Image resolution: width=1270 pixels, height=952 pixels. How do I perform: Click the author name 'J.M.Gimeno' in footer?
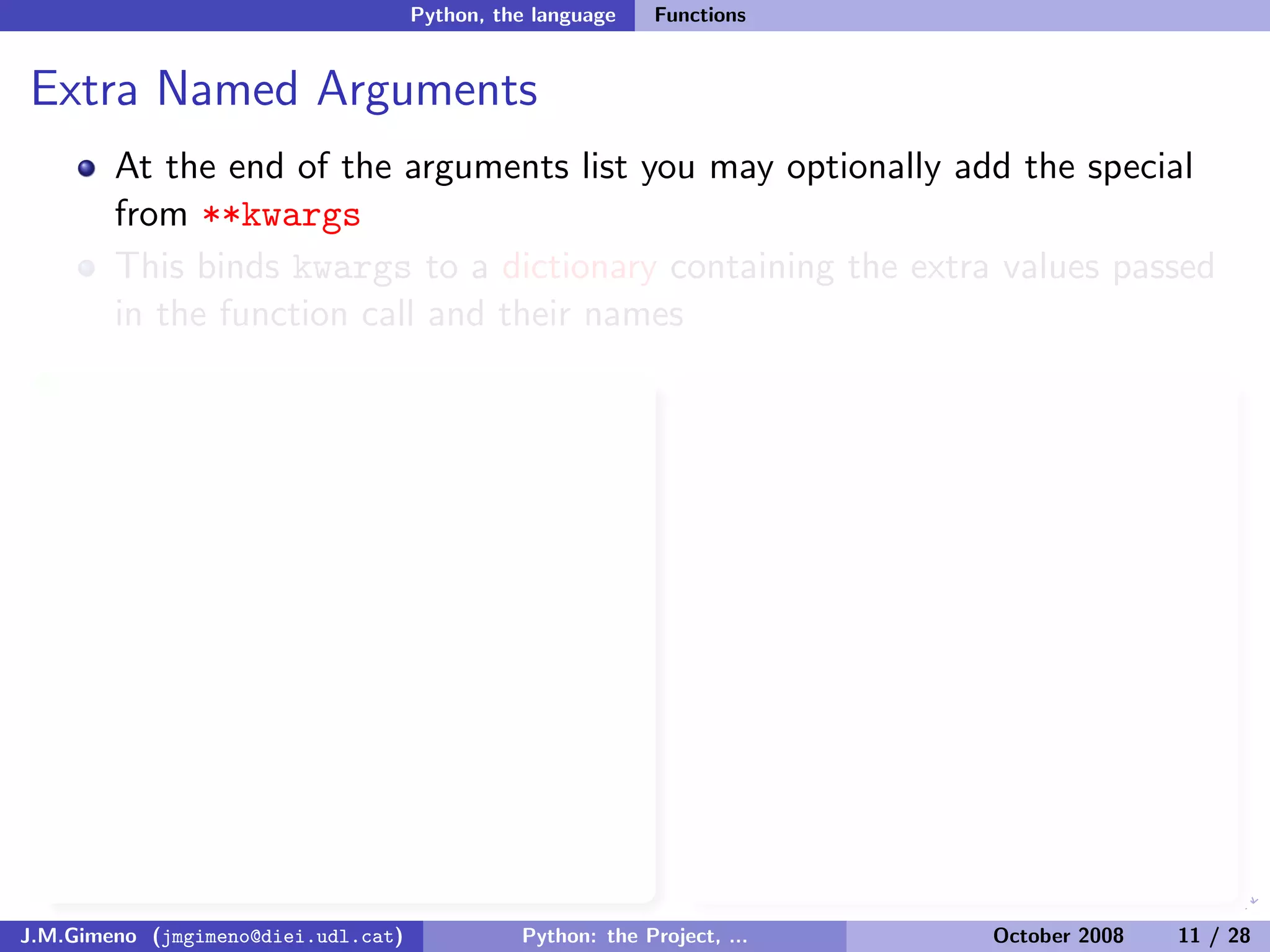(79, 935)
